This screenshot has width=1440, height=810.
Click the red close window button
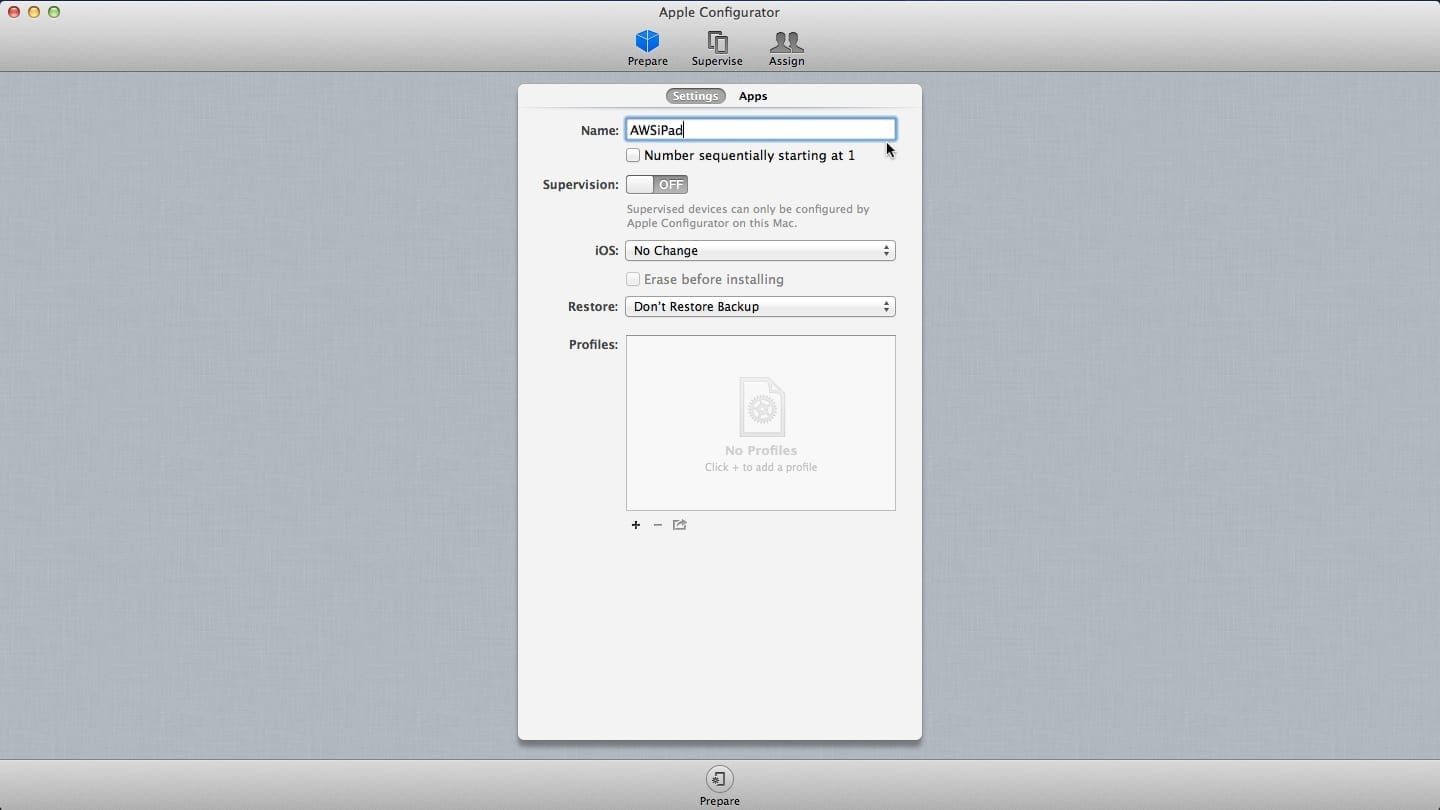click(x=14, y=12)
